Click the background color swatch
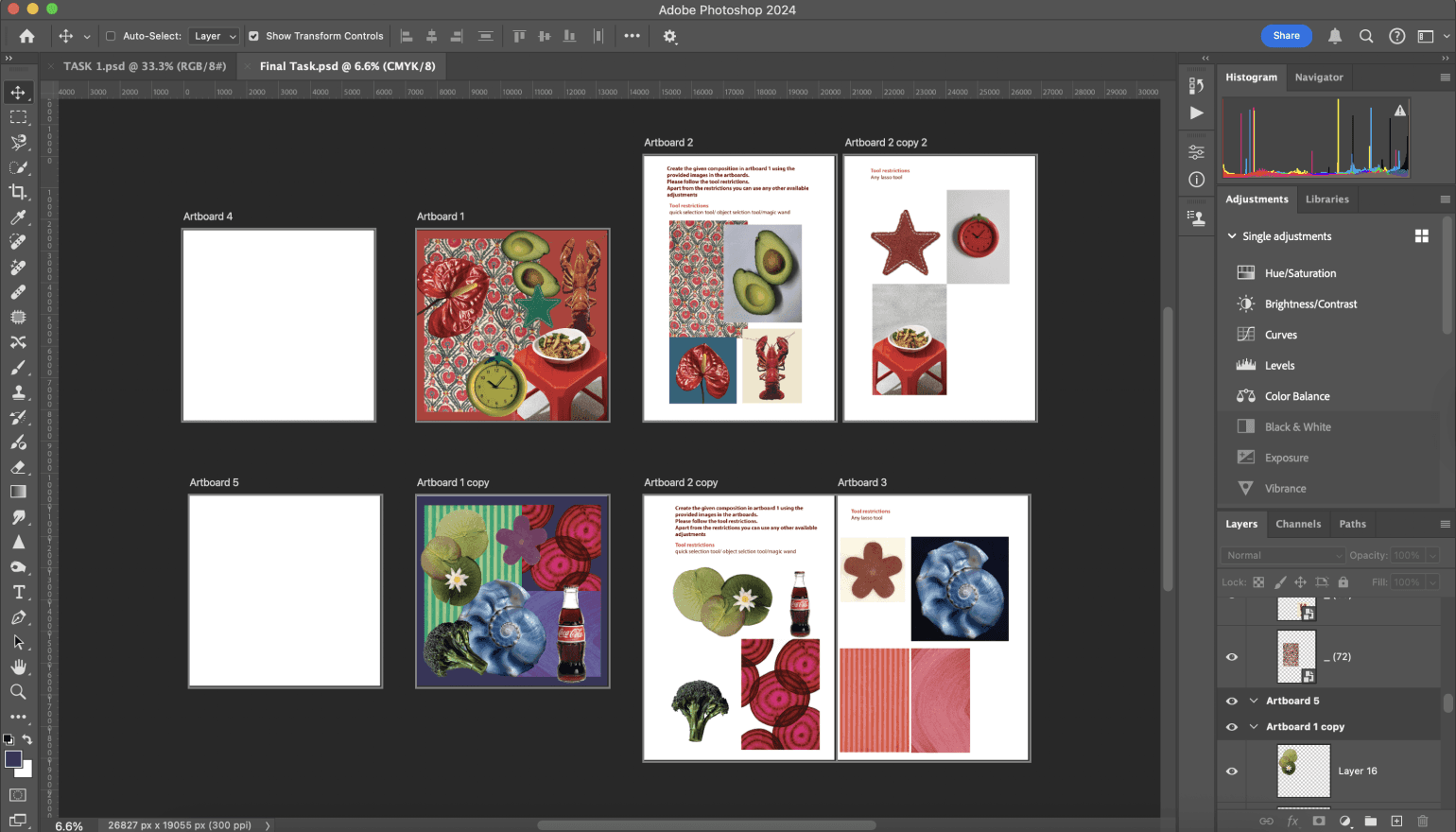 pyautogui.click(x=27, y=771)
